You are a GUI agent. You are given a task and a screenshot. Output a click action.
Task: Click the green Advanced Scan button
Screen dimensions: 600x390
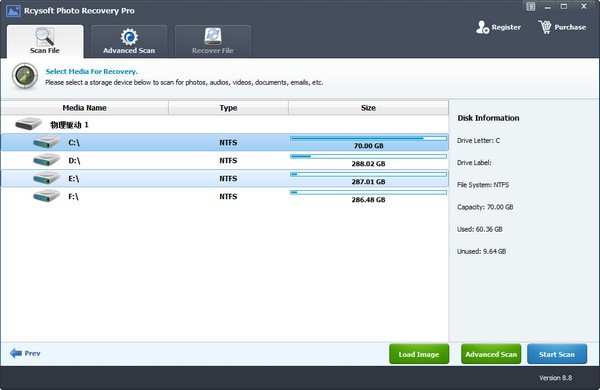click(491, 354)
